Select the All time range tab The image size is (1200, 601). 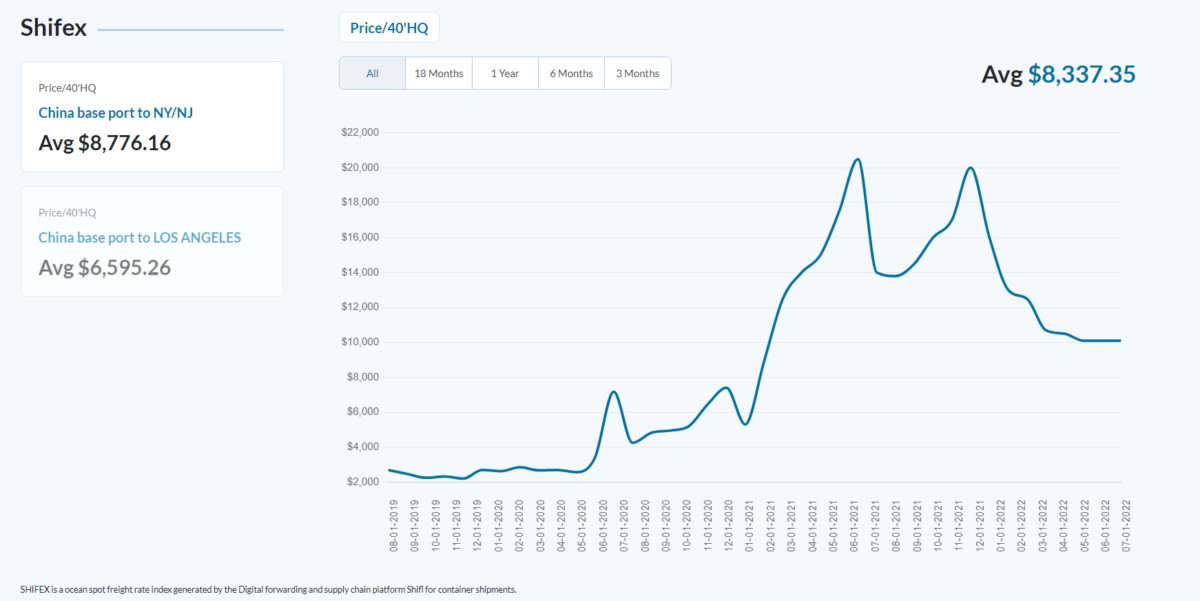click(372, 73)
